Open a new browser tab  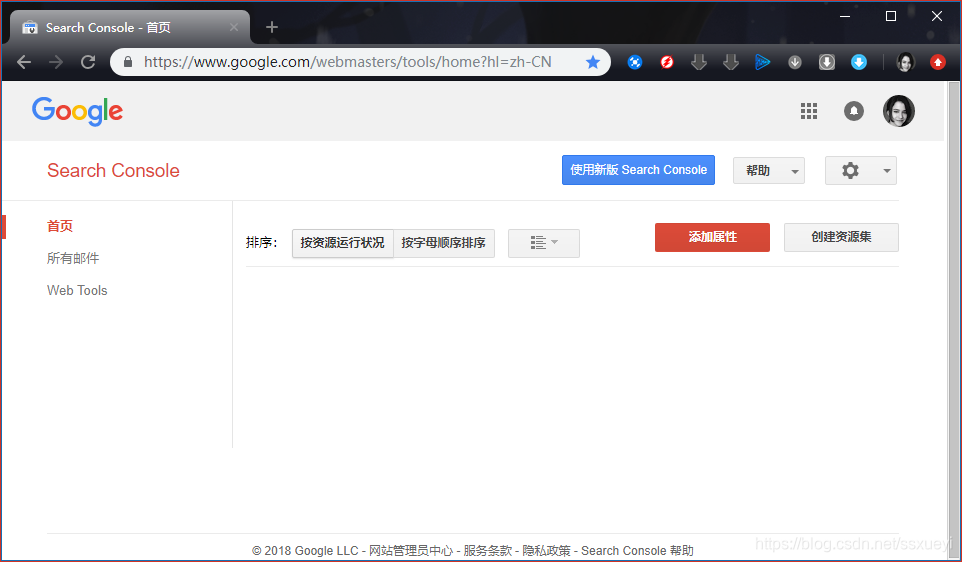click(x=272, y=27)
